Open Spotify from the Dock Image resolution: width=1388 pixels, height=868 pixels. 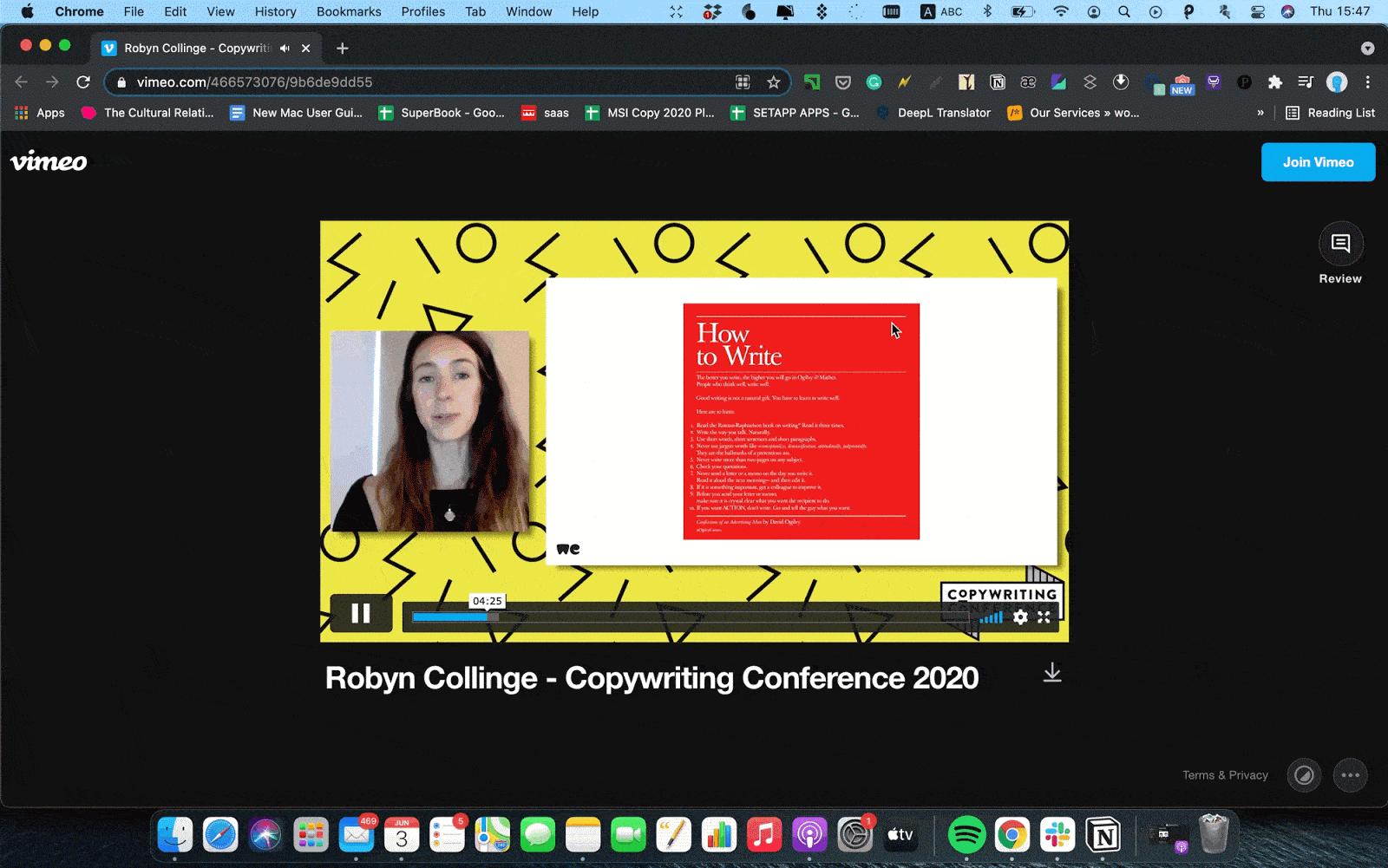(966, 835)
